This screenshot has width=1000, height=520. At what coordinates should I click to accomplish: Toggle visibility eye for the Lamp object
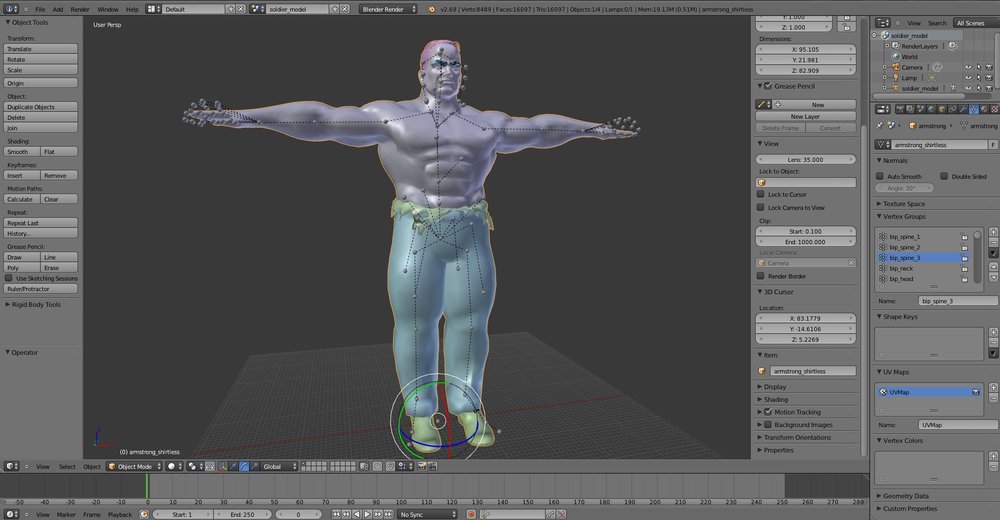(968, 78)
